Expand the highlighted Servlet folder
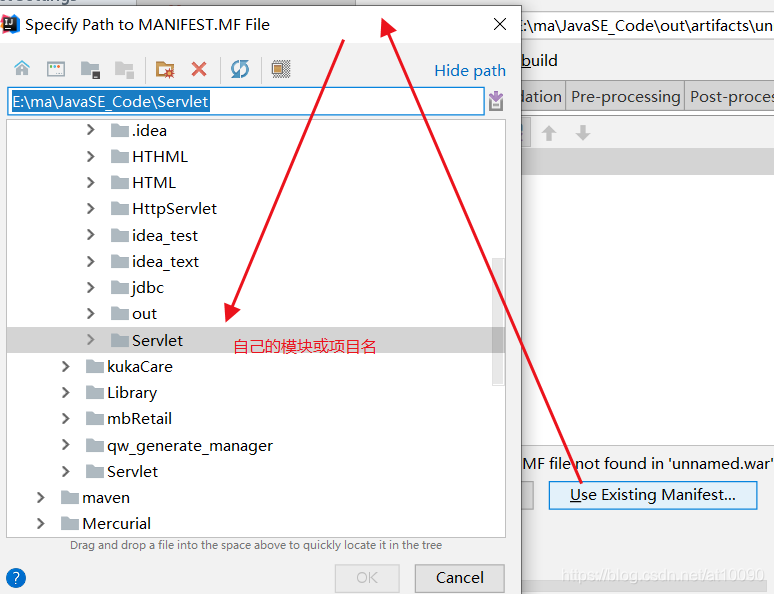774x594 pixels. click(90, 339)
